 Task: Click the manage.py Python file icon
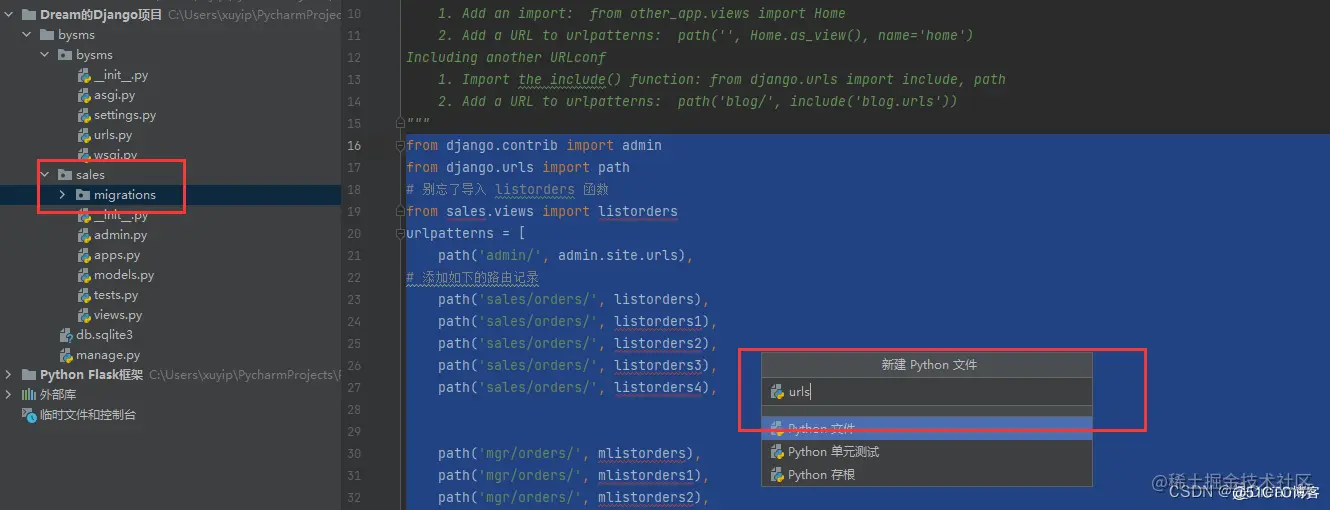click(67, 355)
